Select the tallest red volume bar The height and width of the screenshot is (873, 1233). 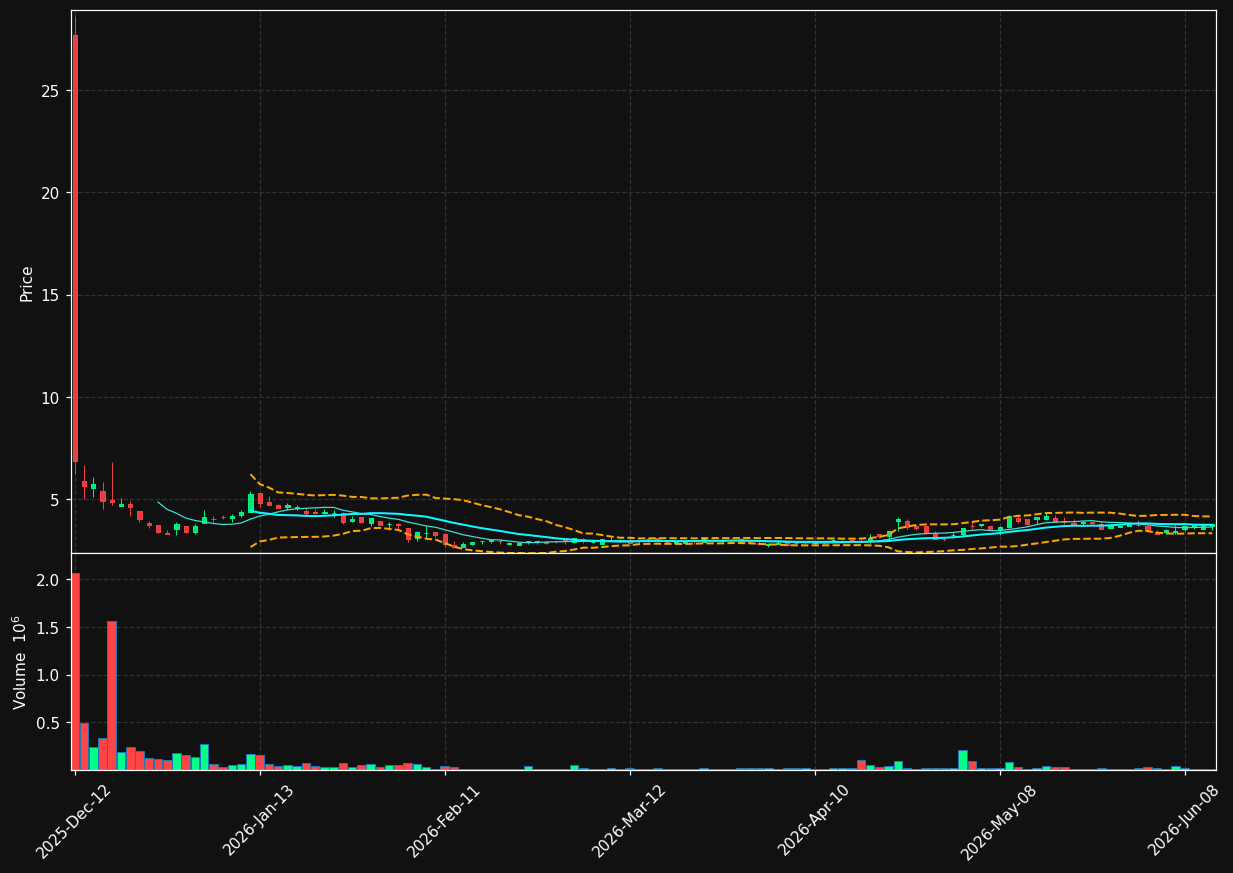(75, 671)
